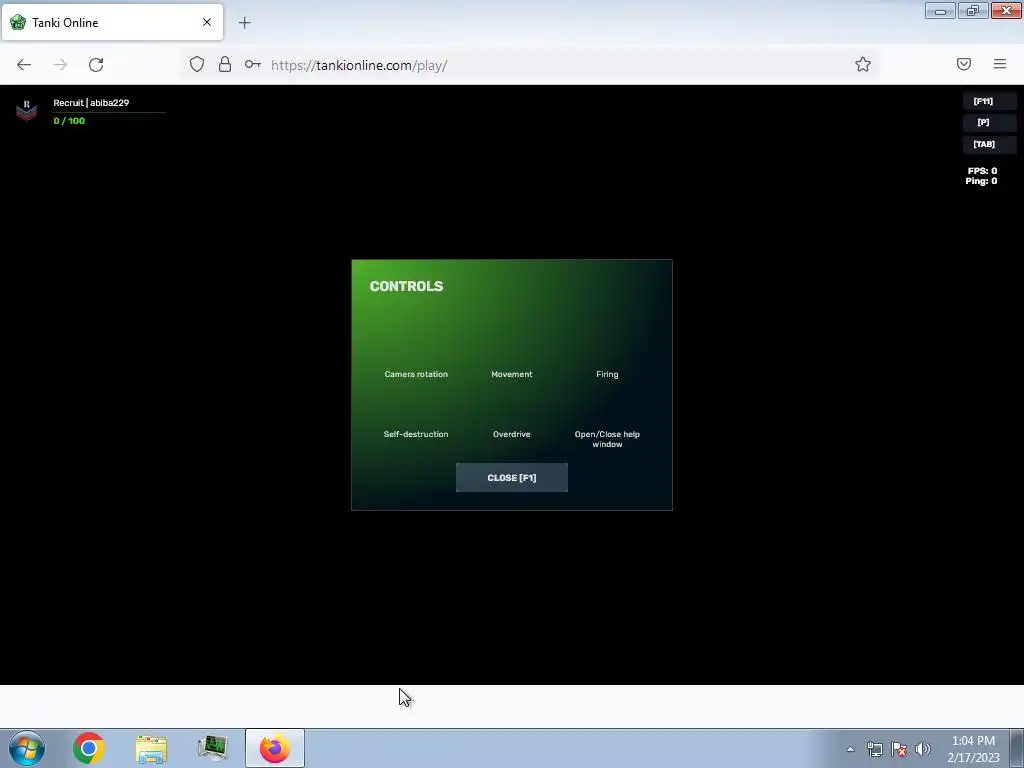Click the Firing label
The width and height of the screenshot is (1024, 768).
607,374
